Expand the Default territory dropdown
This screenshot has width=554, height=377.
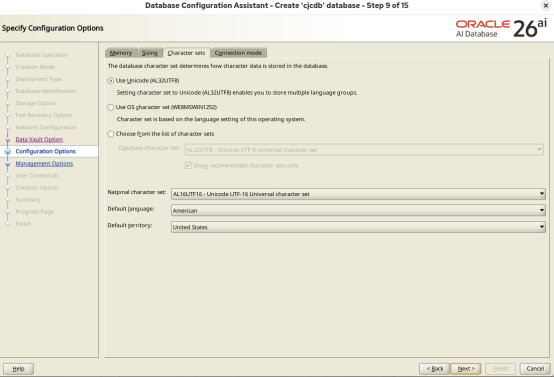(x=358, y=227)
